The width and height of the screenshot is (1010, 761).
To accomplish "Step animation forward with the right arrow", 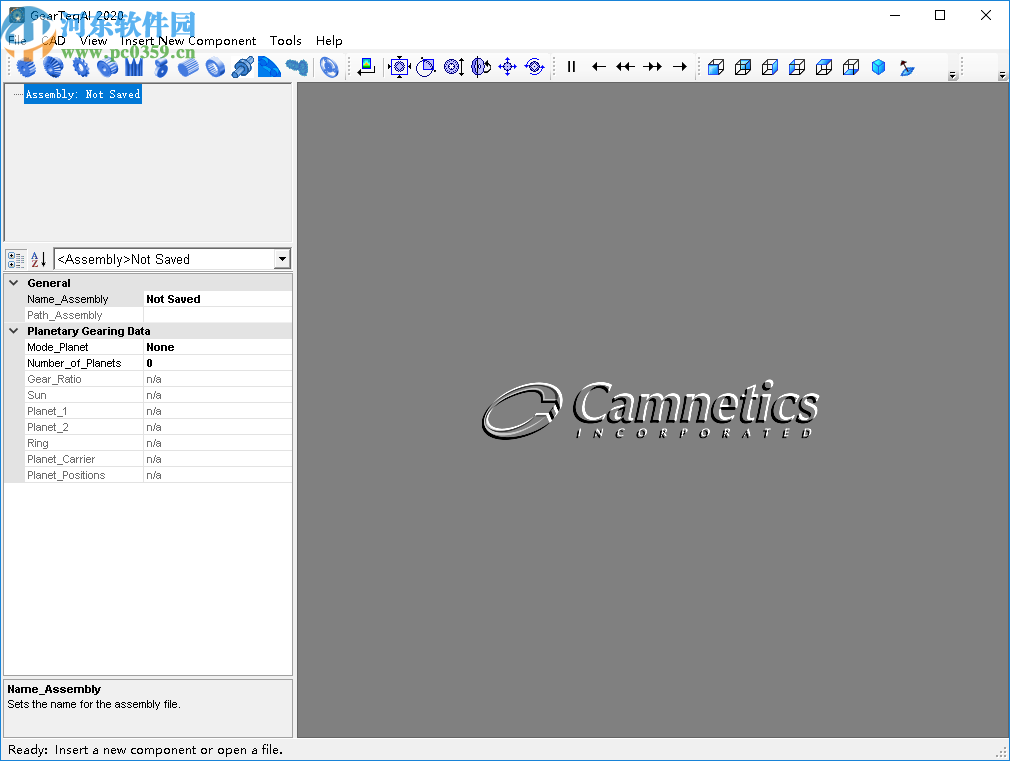I will (x=680, y=66).
